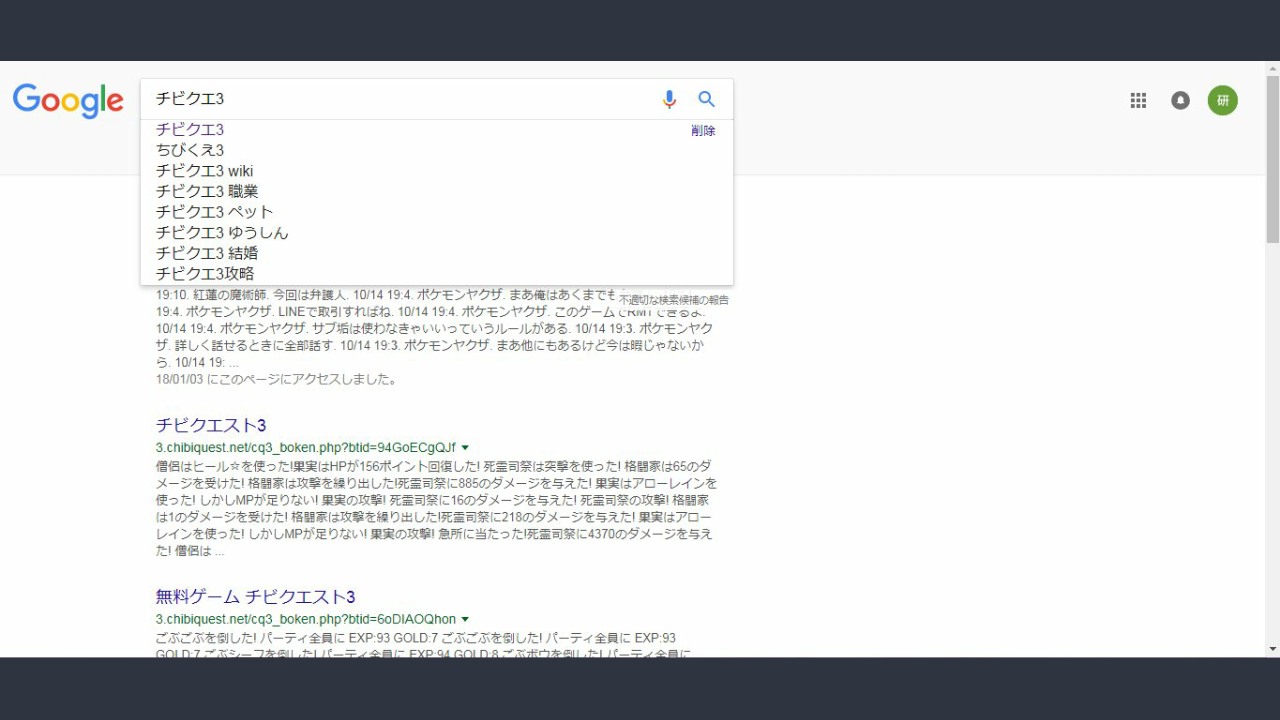Click the scrollbar up arrow
1280x720 pixels.
1272,68
